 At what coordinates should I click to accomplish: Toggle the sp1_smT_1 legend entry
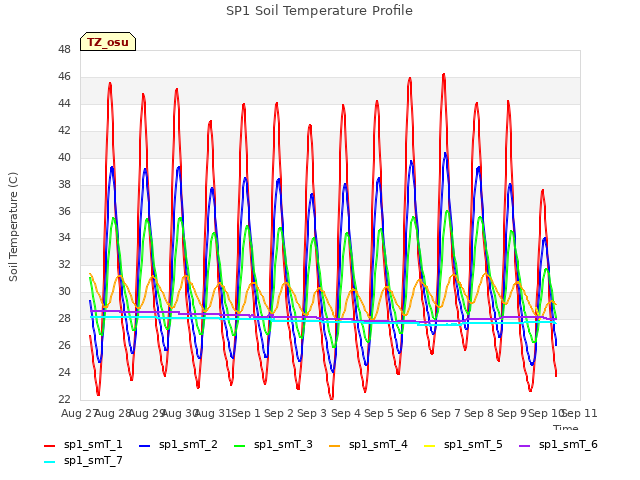(83, 444)
